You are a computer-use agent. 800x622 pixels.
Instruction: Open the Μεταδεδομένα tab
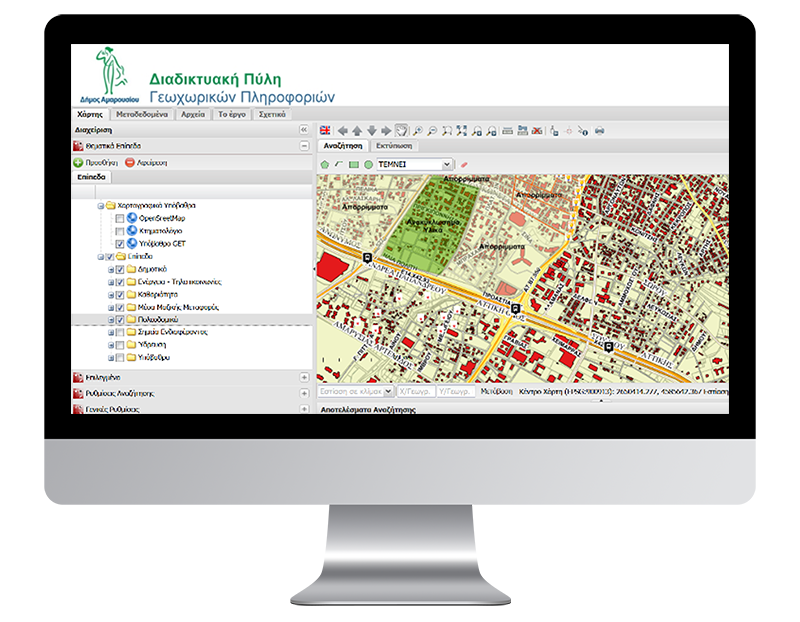142,114
